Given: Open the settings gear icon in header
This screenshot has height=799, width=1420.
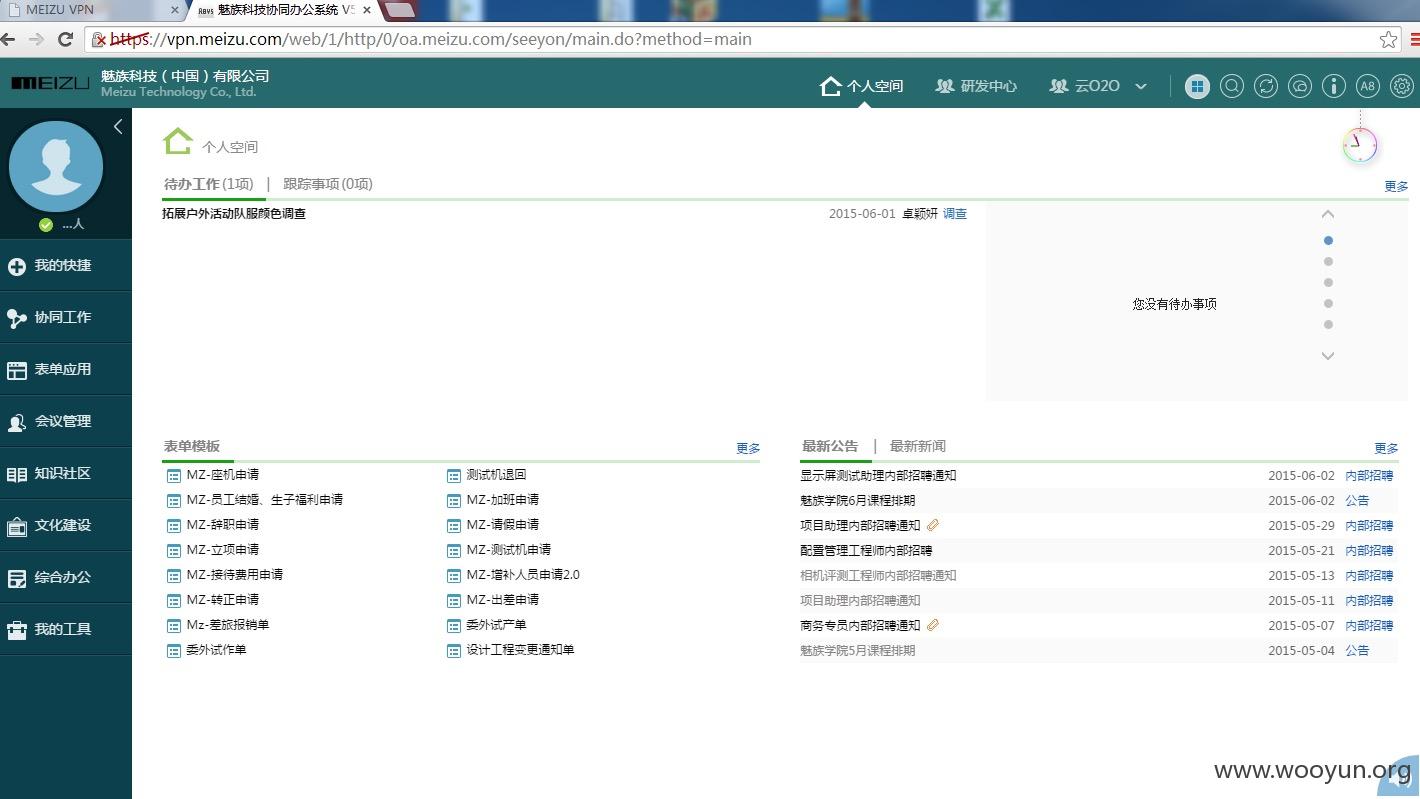Looking at the screenshot, I should [x=1402, y=86].
